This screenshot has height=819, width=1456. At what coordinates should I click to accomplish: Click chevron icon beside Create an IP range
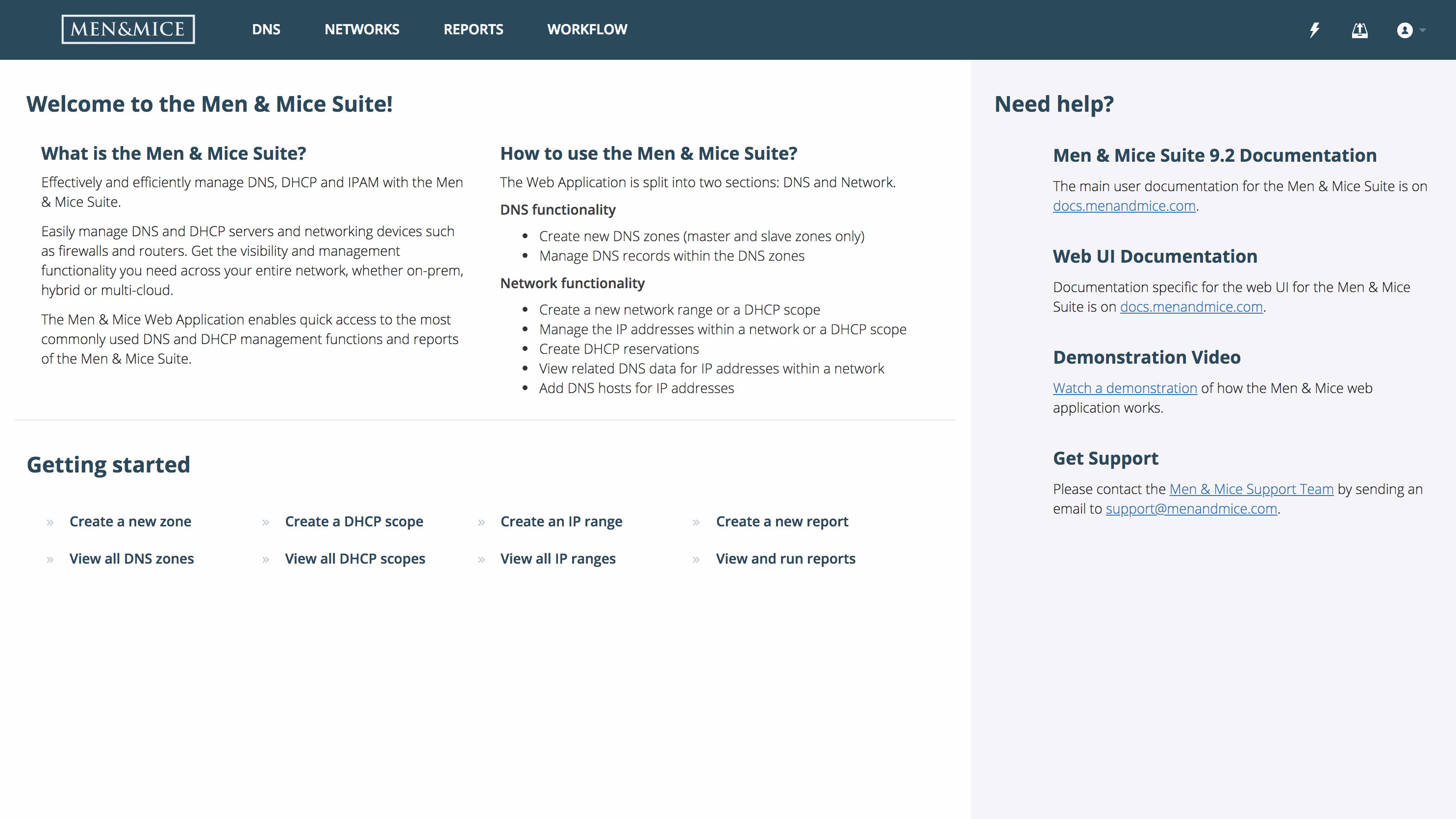(x=481, y=522)
